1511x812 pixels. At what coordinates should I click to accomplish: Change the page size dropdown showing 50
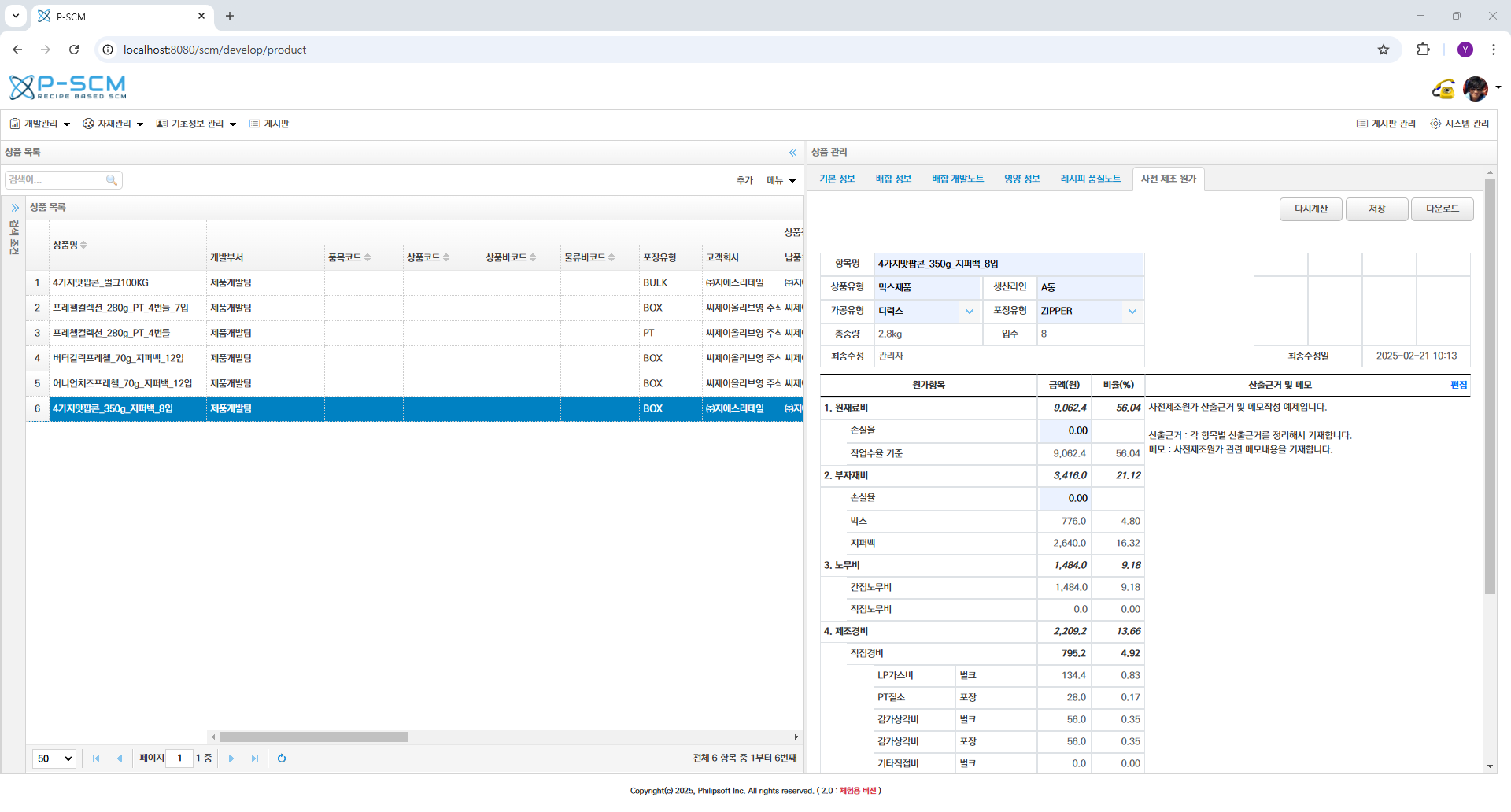click(x=54, y=758)
